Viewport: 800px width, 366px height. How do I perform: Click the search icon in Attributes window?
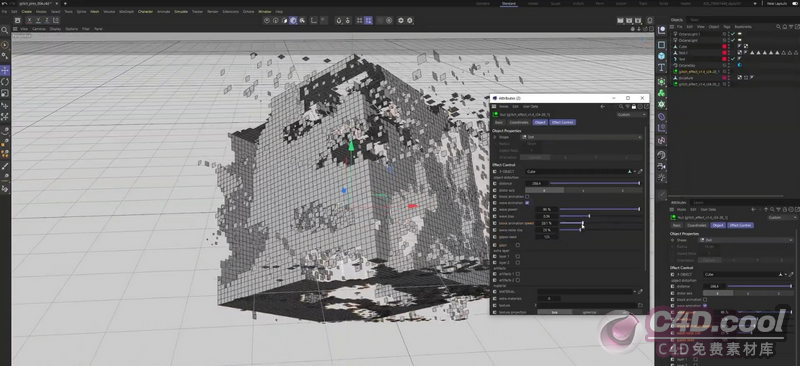621,107
